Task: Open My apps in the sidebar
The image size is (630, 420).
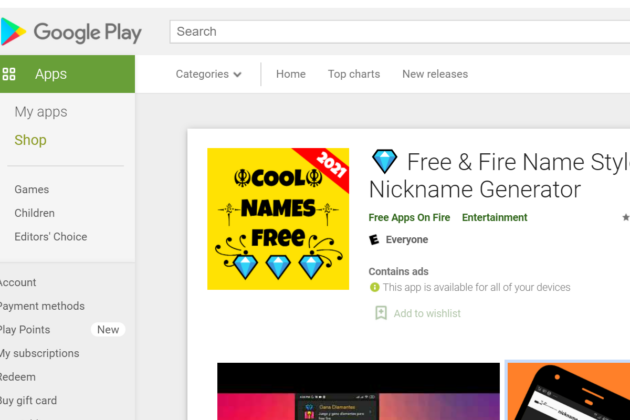Action: [41, 111]
